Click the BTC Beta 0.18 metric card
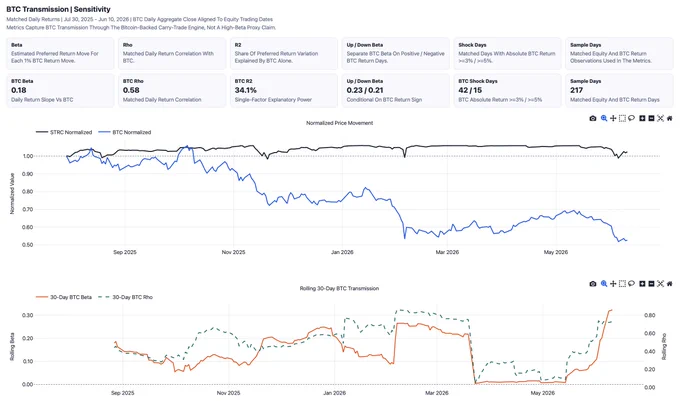 pyautogui.click(x=60, y=90)
